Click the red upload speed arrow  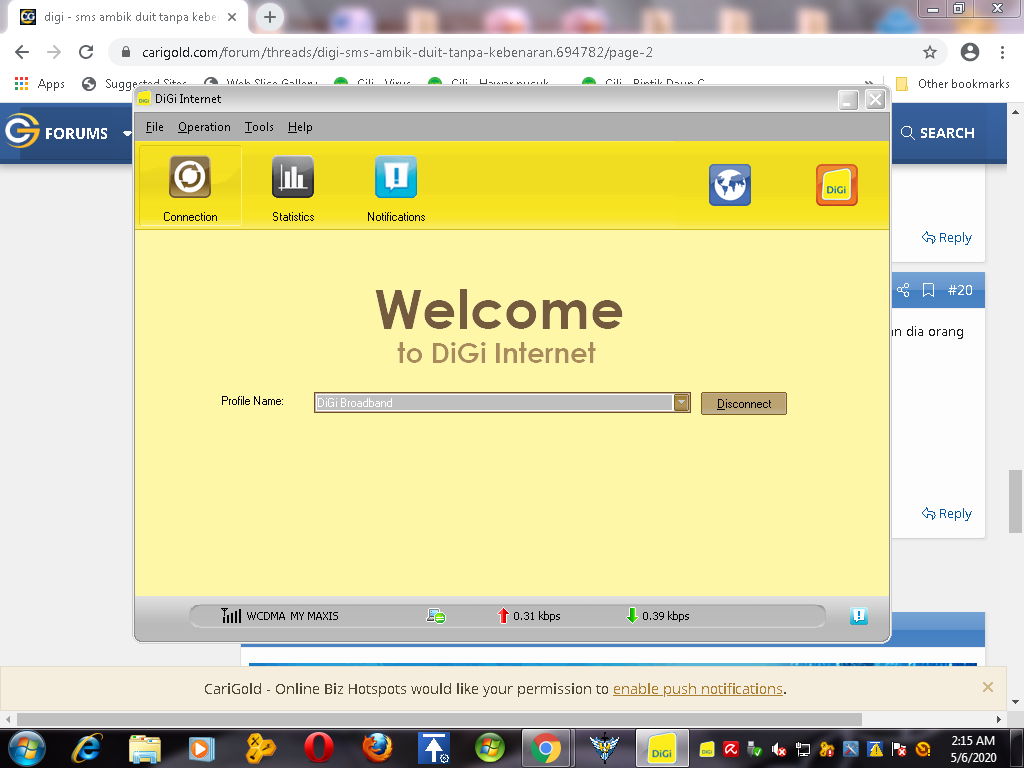pyautogui.click(x=503, y=615)
